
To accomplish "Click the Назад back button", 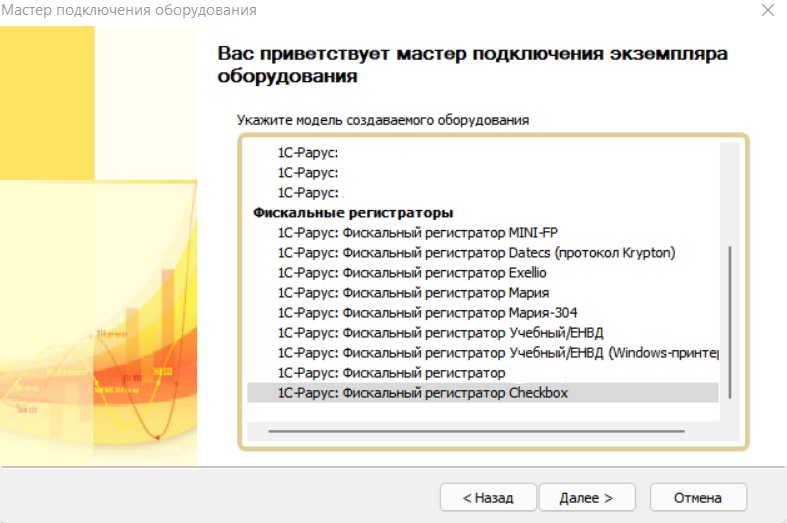I will click(x=488, y=497).
